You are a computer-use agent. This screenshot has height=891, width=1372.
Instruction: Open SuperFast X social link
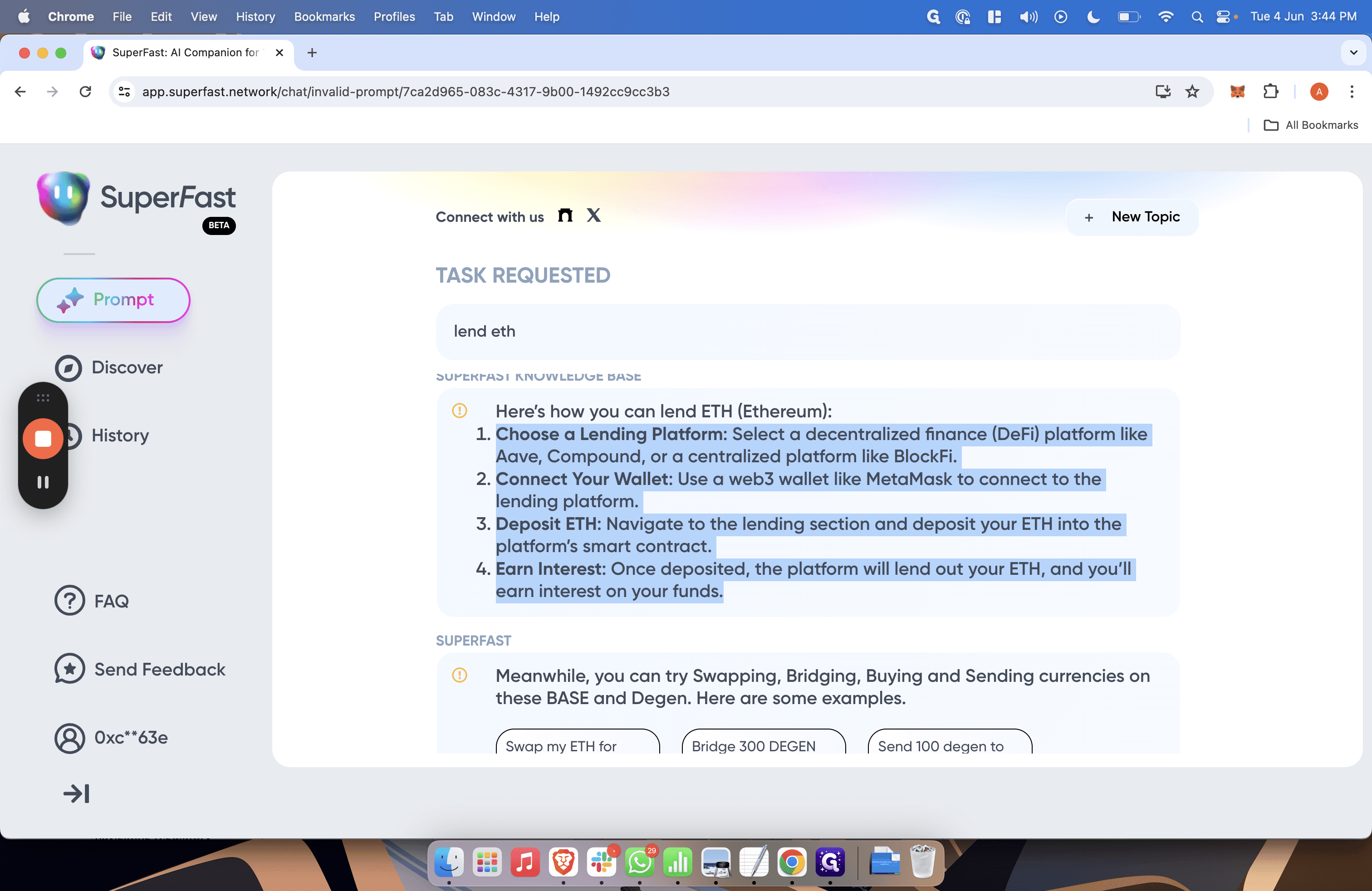pos(594,215)
